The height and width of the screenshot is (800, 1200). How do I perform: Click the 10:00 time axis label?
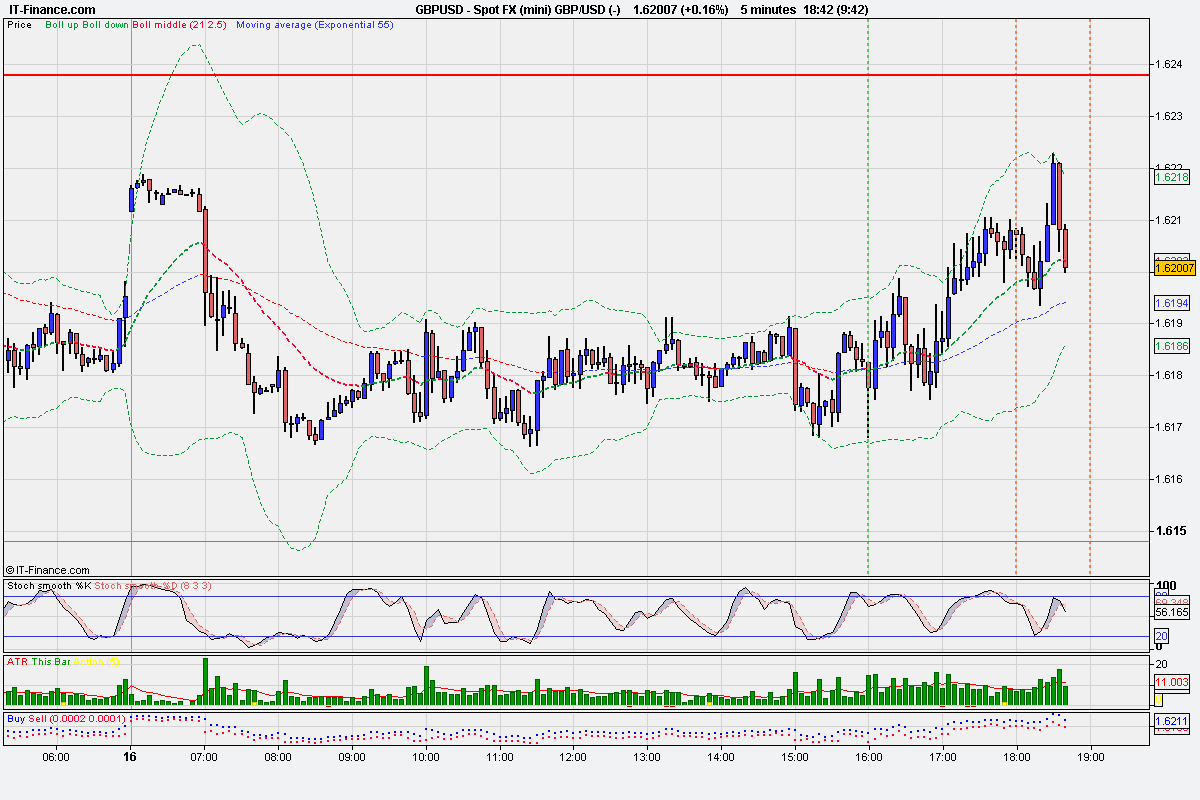[426, 757]
